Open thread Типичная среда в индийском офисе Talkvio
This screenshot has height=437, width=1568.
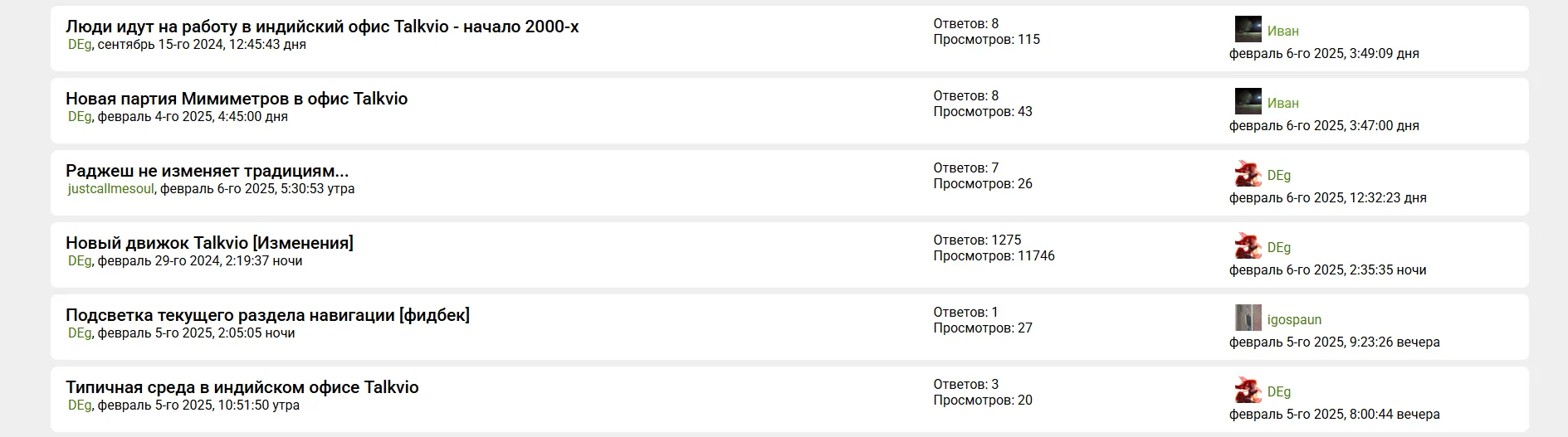pos(242,387)
